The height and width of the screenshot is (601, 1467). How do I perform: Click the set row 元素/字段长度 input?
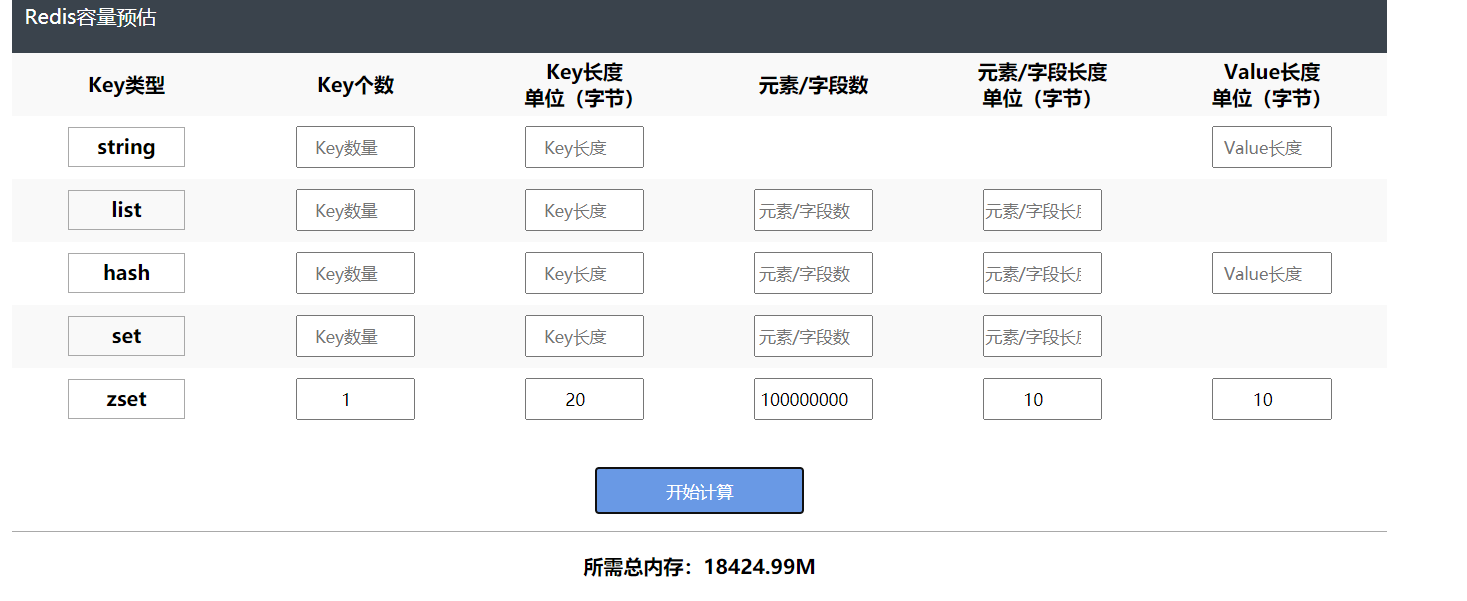[1042, 336]
